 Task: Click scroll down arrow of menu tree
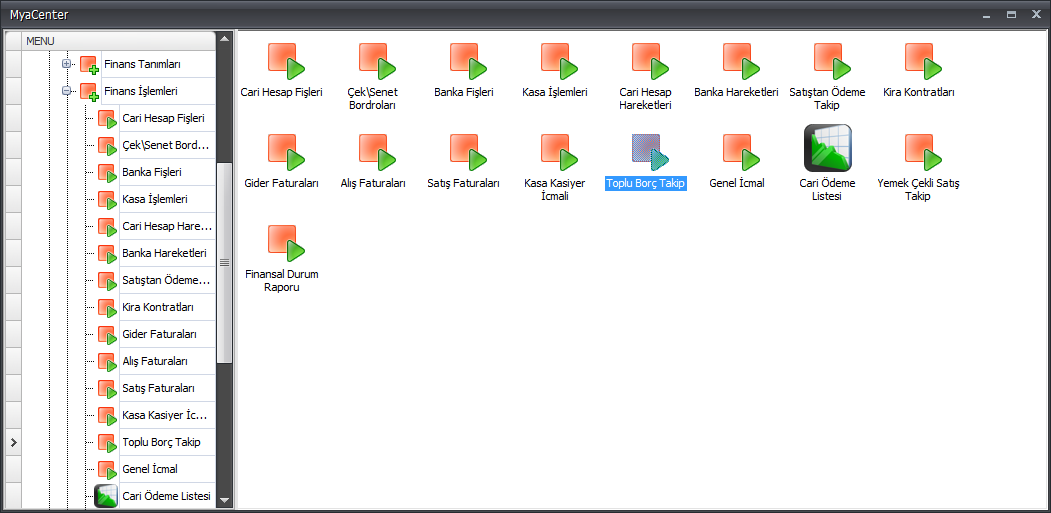coord(225,500)
